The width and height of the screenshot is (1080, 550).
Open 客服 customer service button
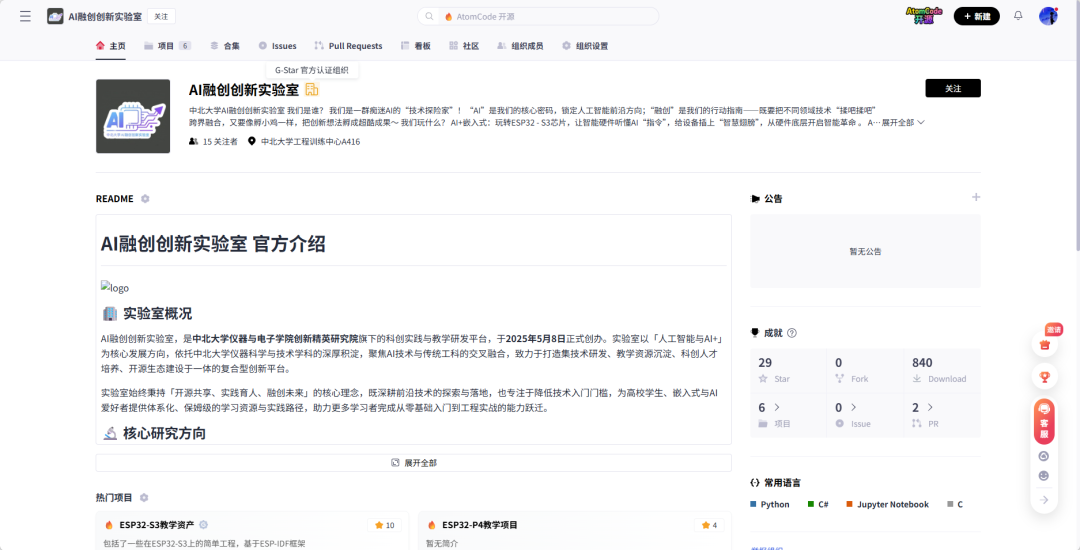(1044, 421)
